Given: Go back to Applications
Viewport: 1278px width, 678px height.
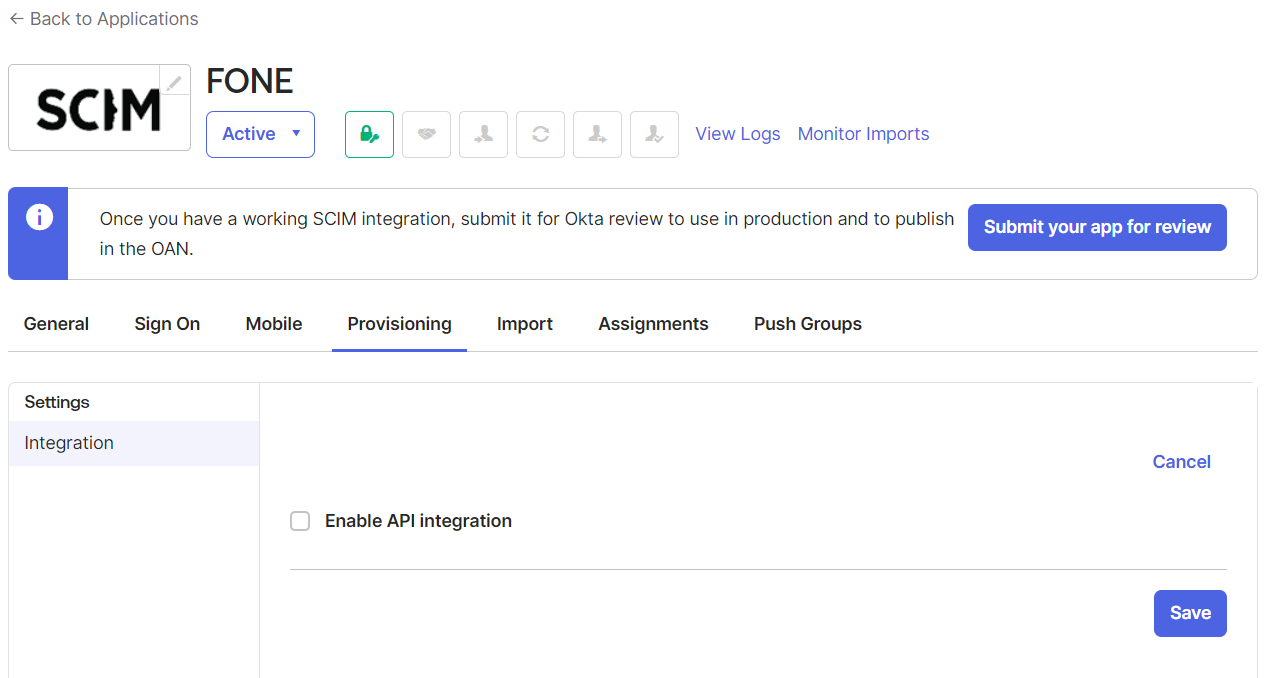Looking at the screenshot, I should click(x=104, y=19).
